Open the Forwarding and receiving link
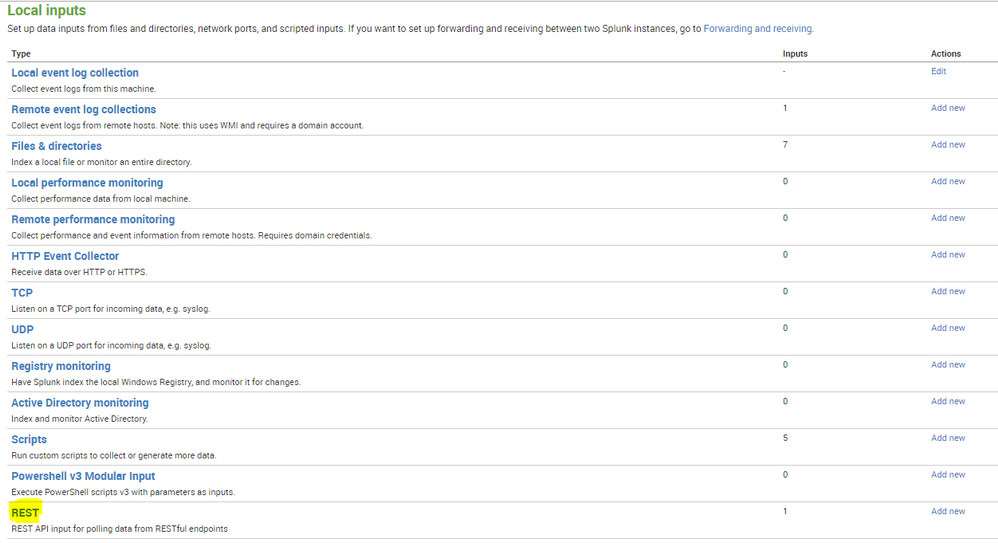The image size is (998, 543). pyautogui.click(x=758, y=29)
